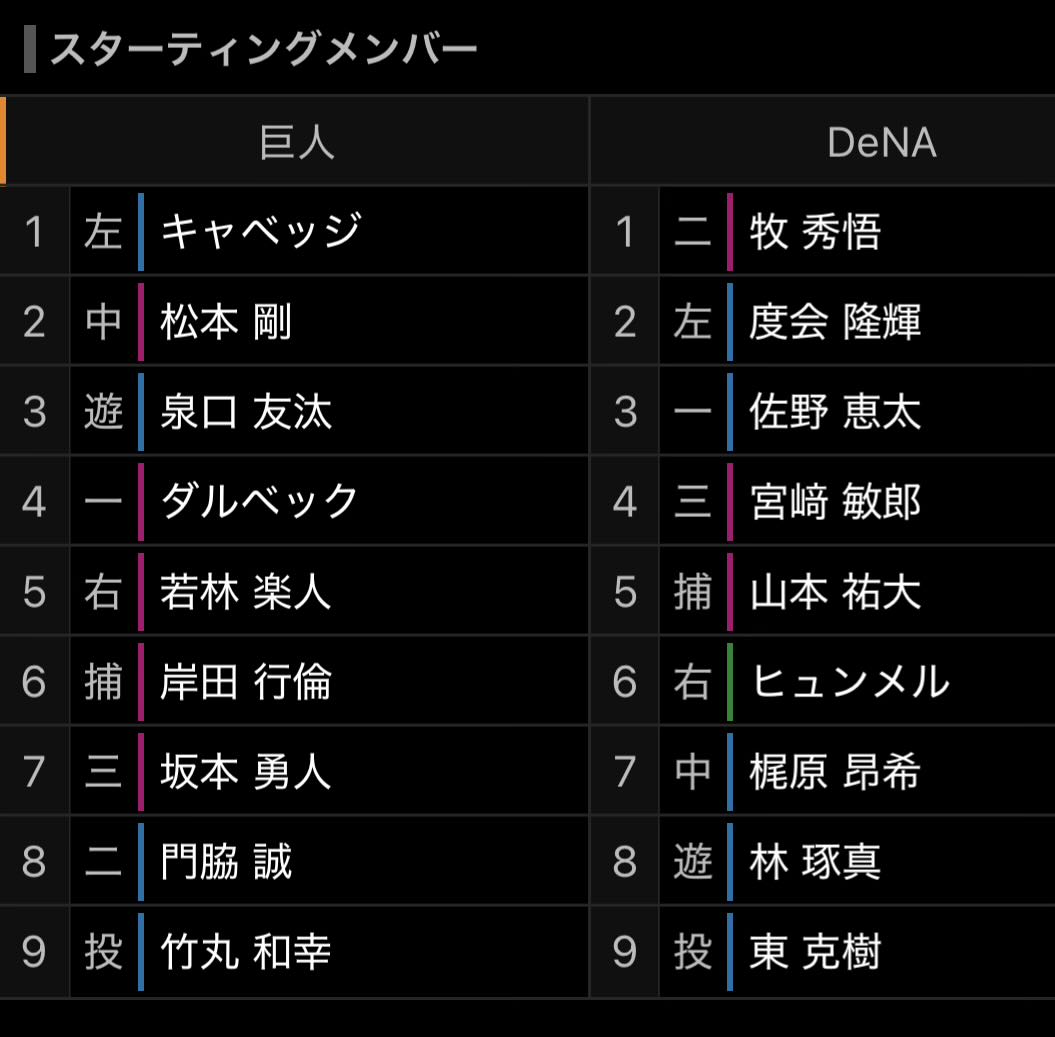
Task: Open 牧 秀悟 player profile
Action: (x=815, y=232)
